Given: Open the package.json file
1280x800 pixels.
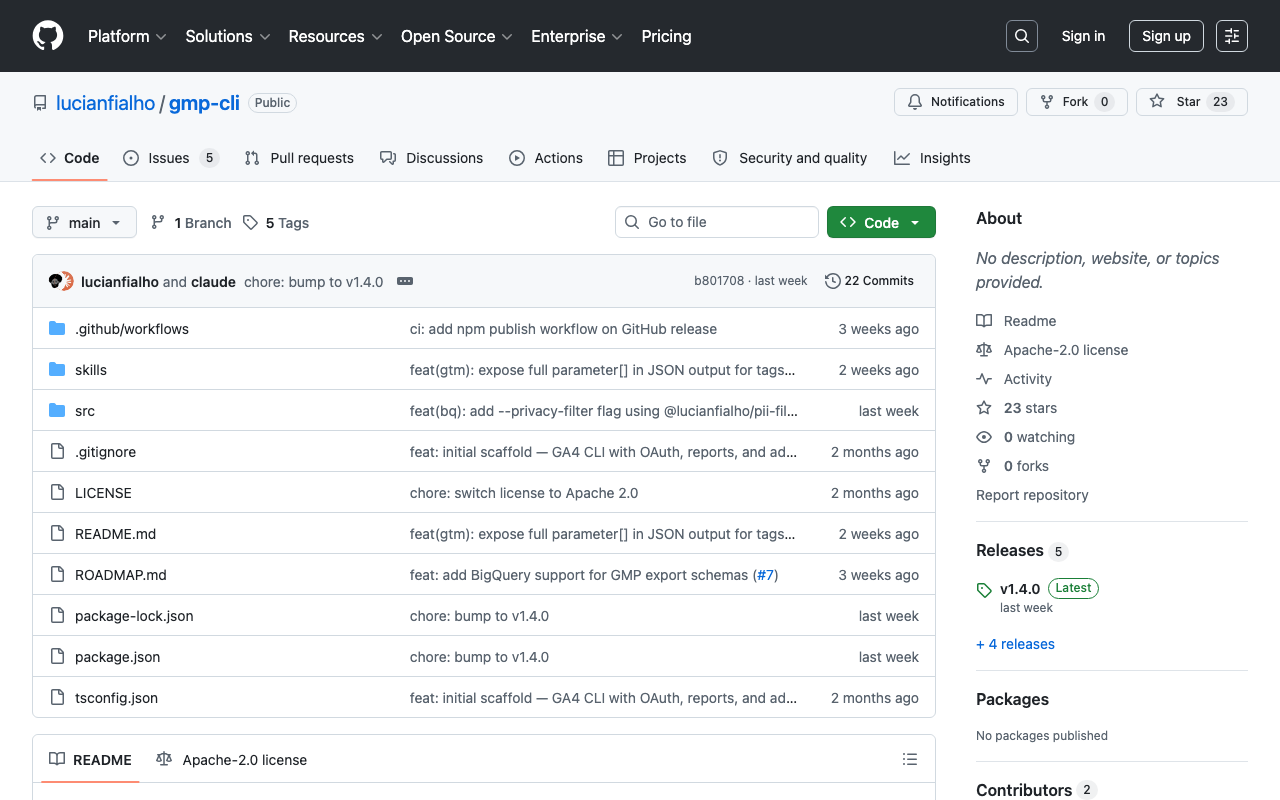Looking at the screenshot, I should (x=117, y=657).
